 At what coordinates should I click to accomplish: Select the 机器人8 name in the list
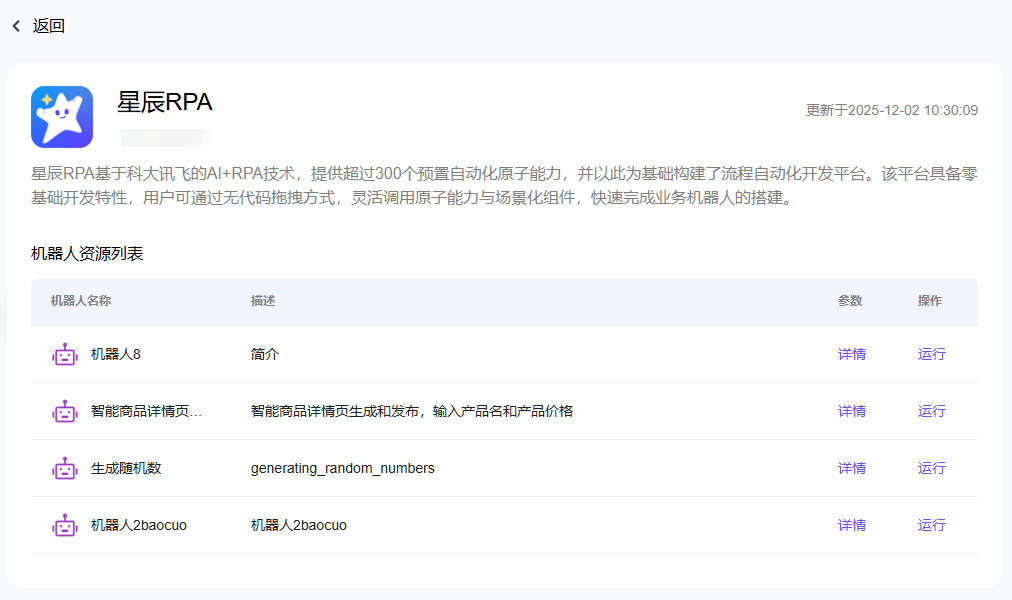point(115,354)
